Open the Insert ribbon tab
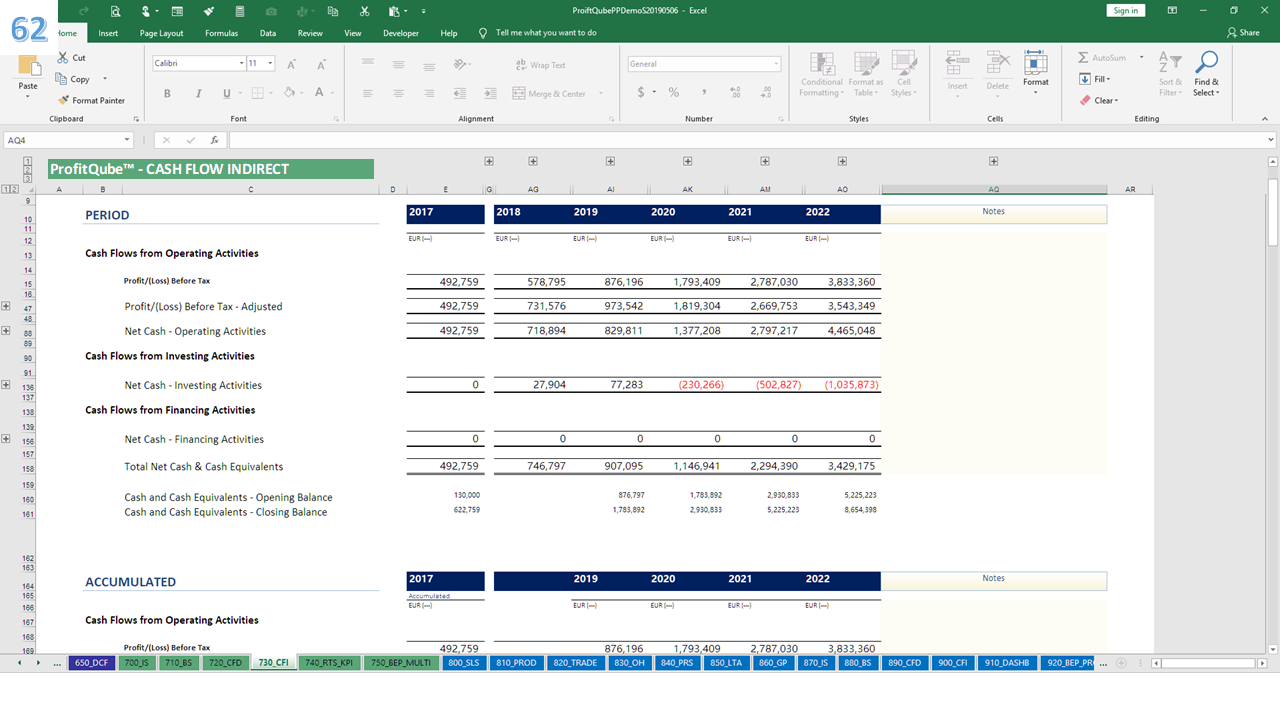This screenshot has width=1280, height=720. point(108,33)
